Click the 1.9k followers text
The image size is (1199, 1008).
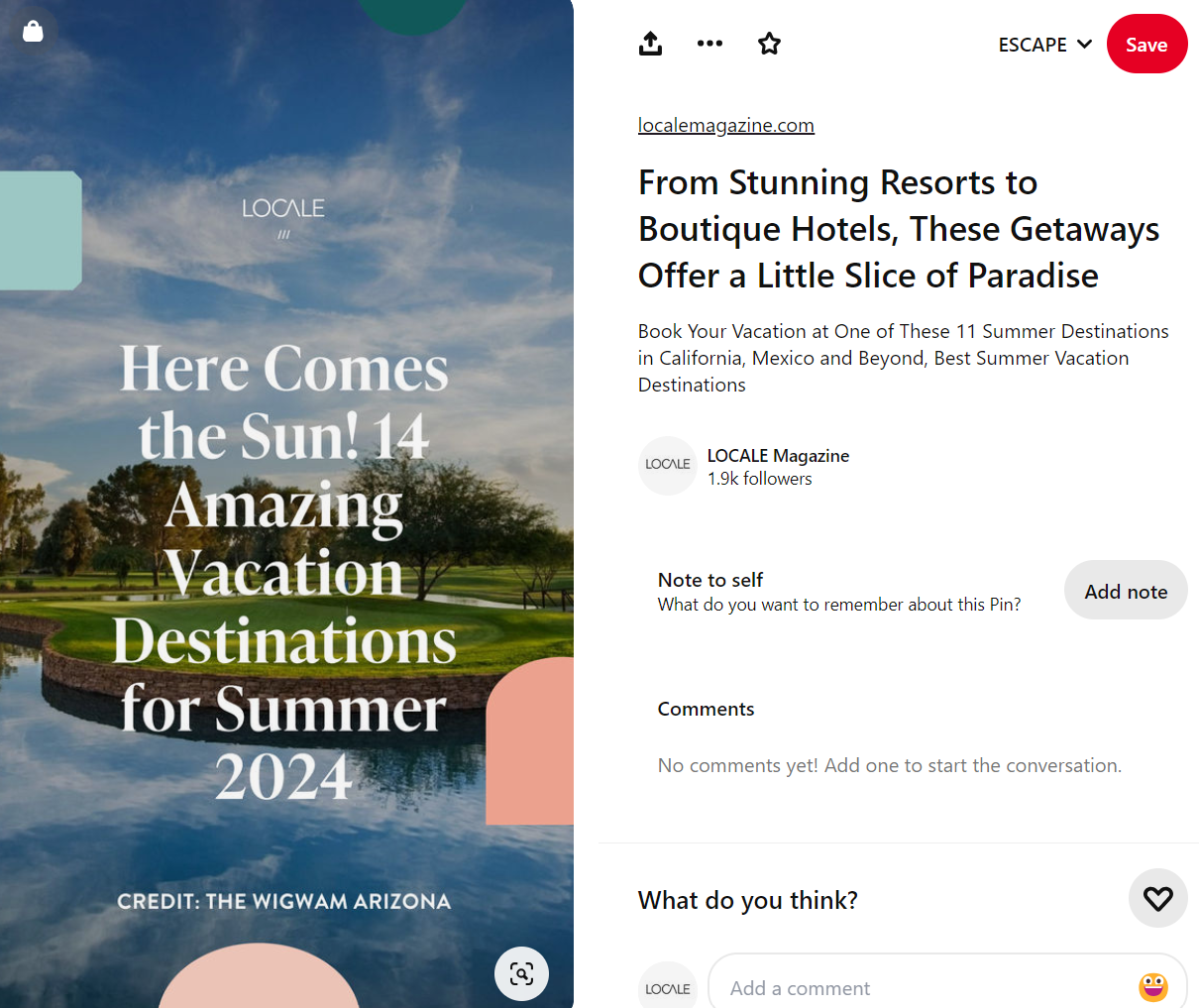[x=759, y=479]
